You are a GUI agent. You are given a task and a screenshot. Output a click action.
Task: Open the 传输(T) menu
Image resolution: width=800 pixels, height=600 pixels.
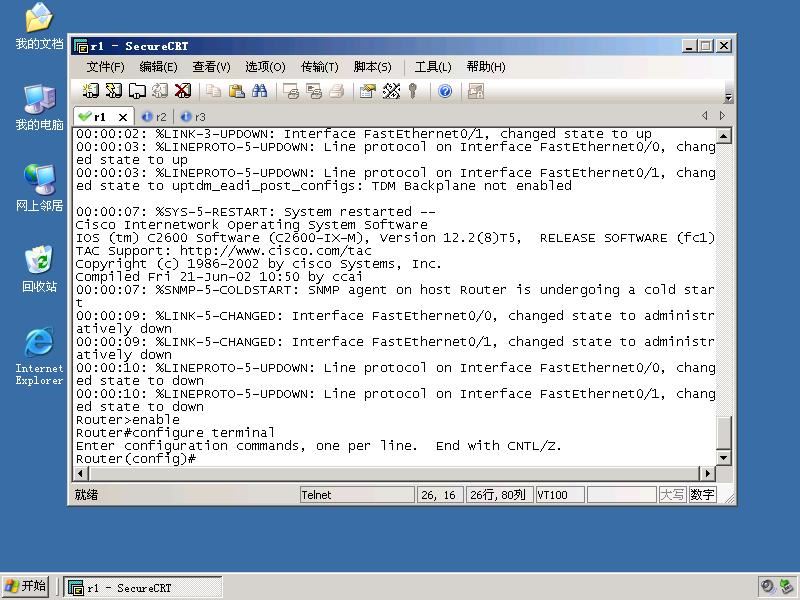(x=319, y=67)
